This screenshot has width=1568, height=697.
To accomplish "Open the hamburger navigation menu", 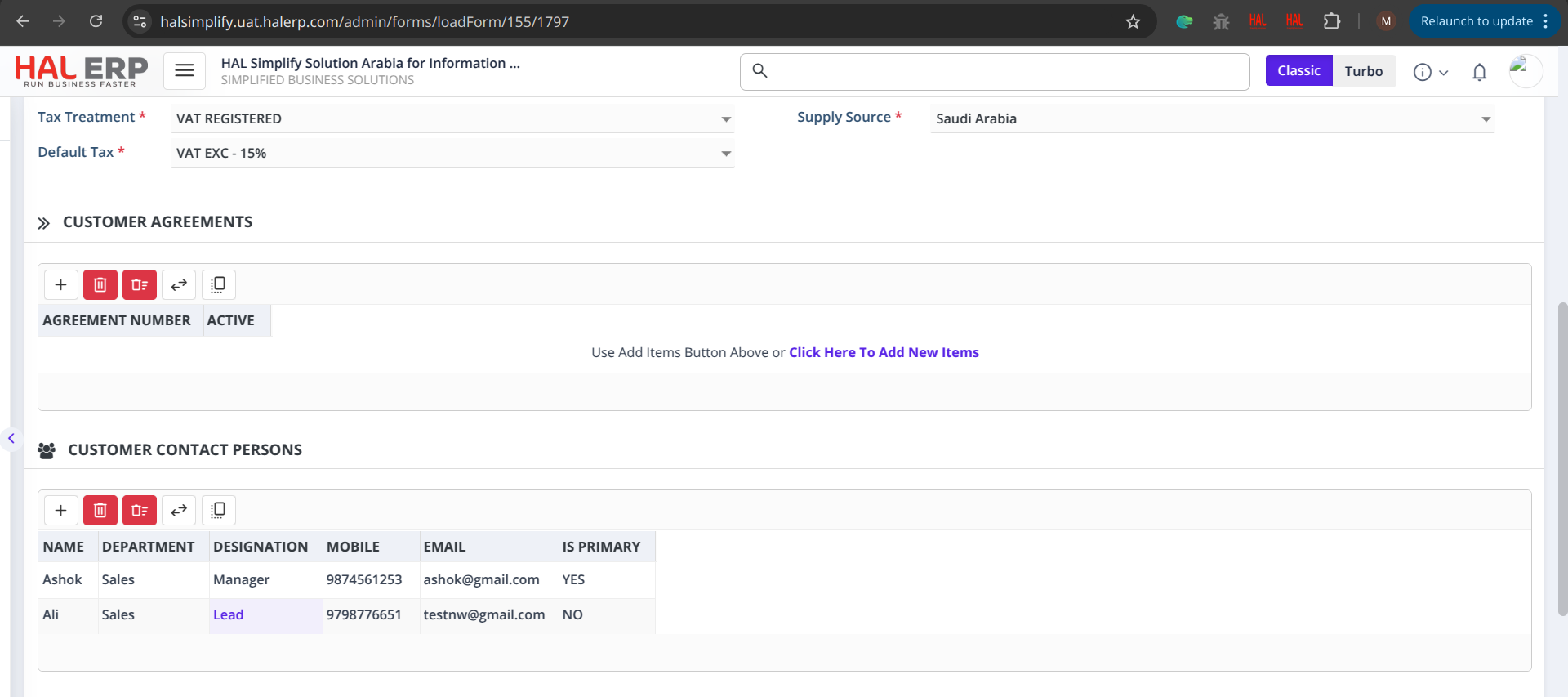I will point(185,71).
